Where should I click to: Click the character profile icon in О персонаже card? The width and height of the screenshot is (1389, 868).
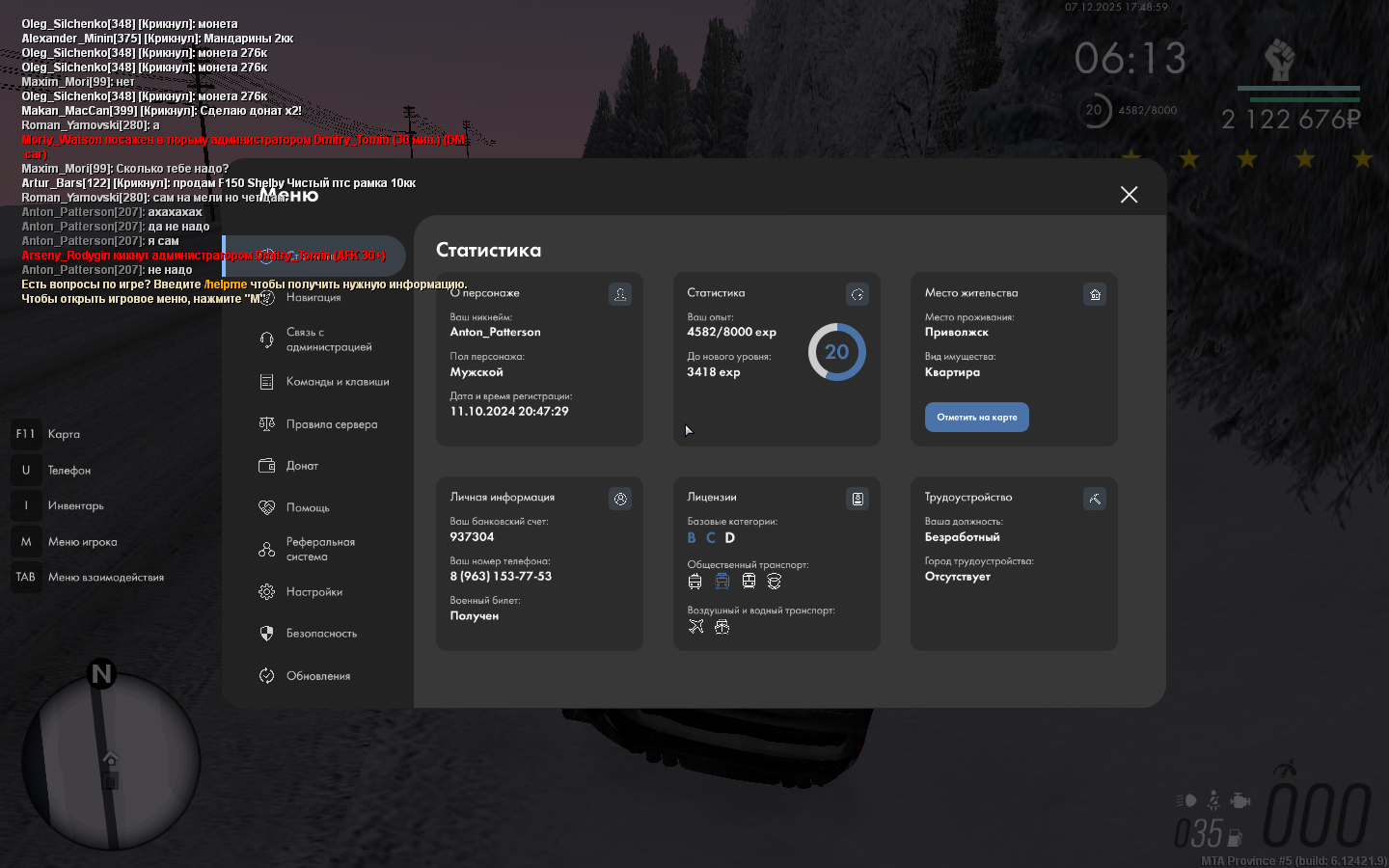click(x=620, y=294)
